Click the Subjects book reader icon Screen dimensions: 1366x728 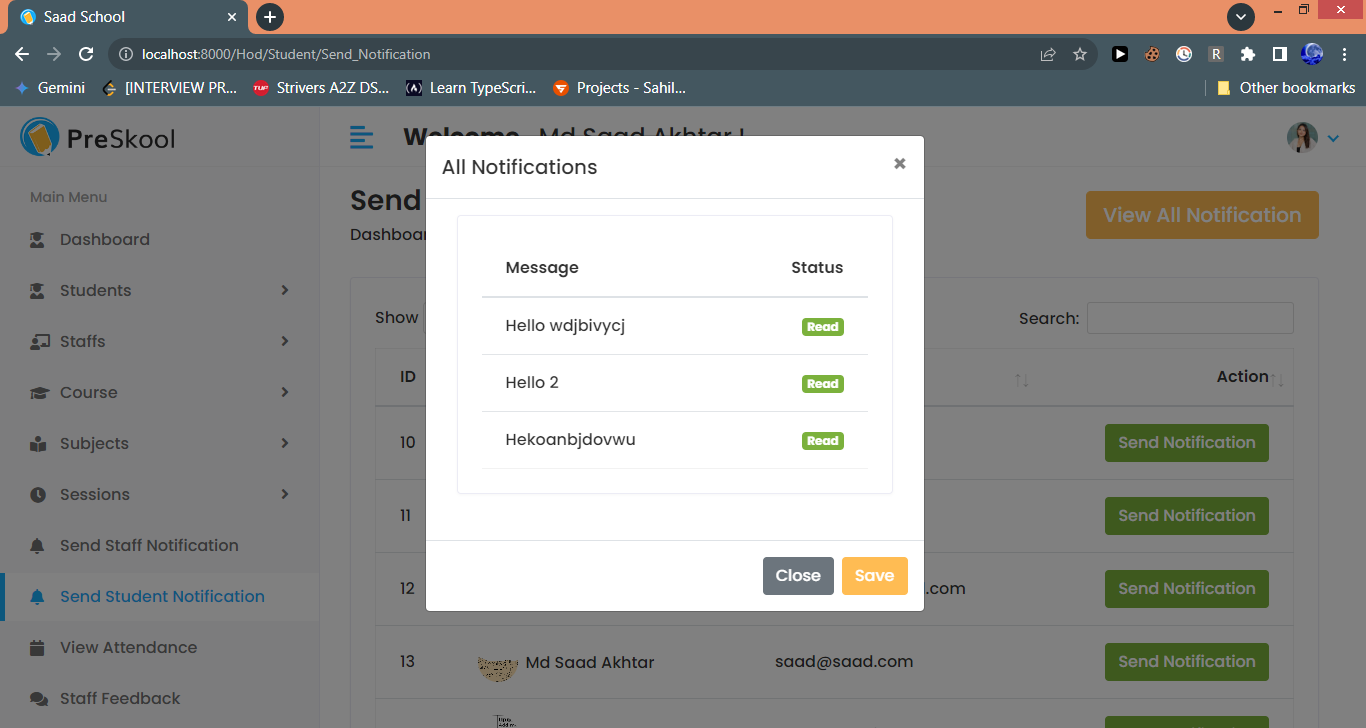(38, 444)
